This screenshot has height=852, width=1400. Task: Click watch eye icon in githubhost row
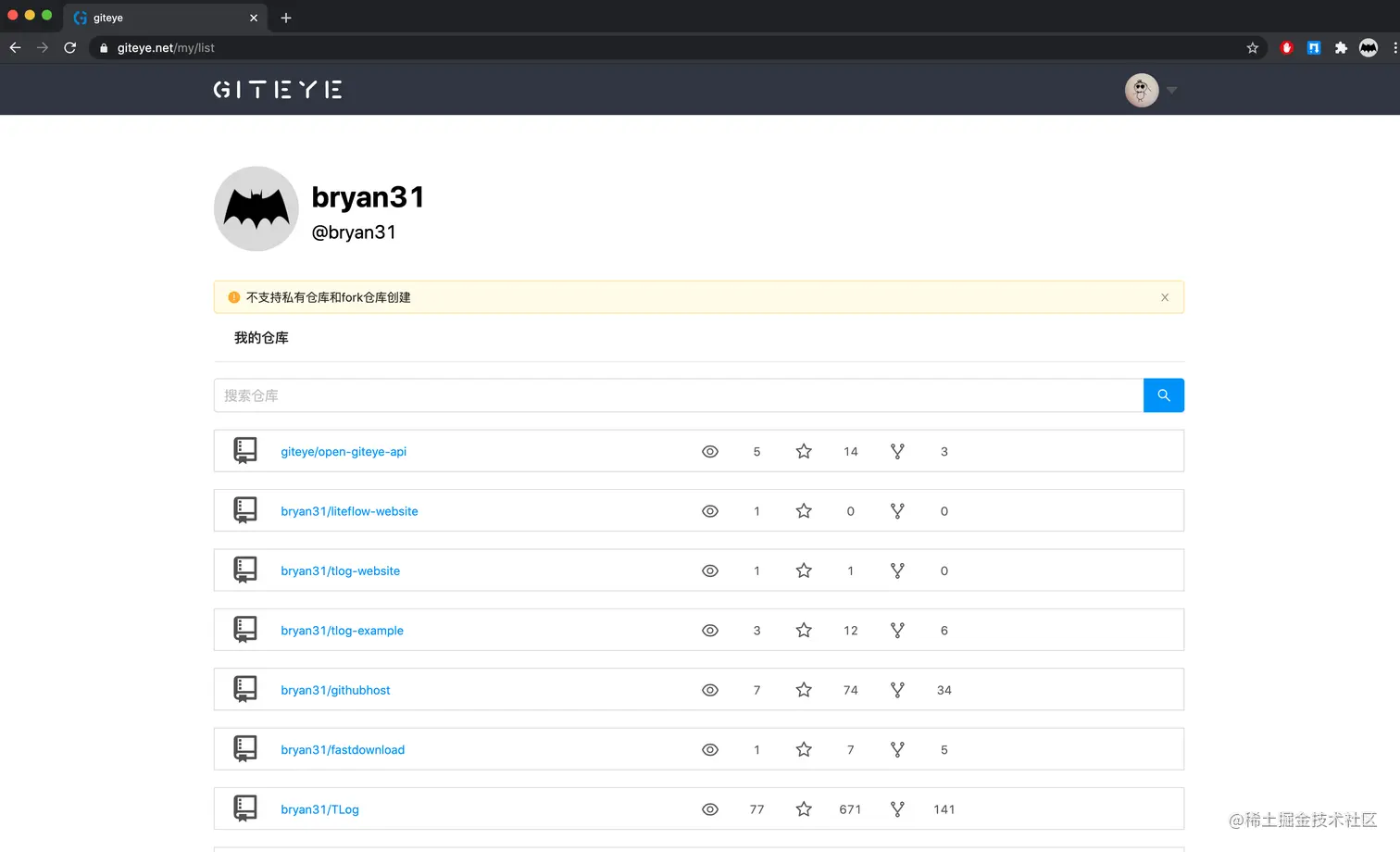(710, 690)
